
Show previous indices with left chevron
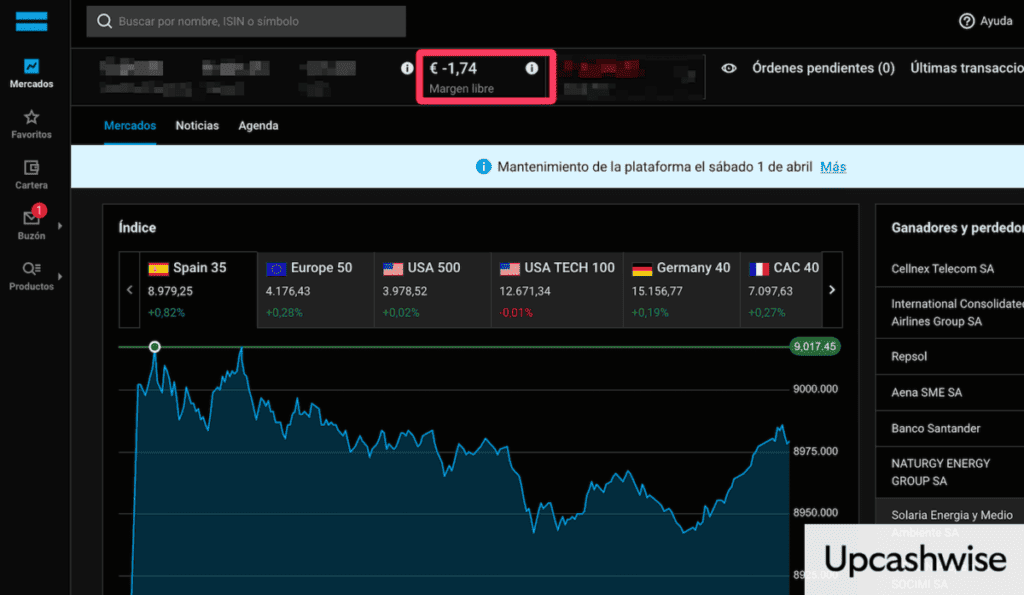[129, 289]
